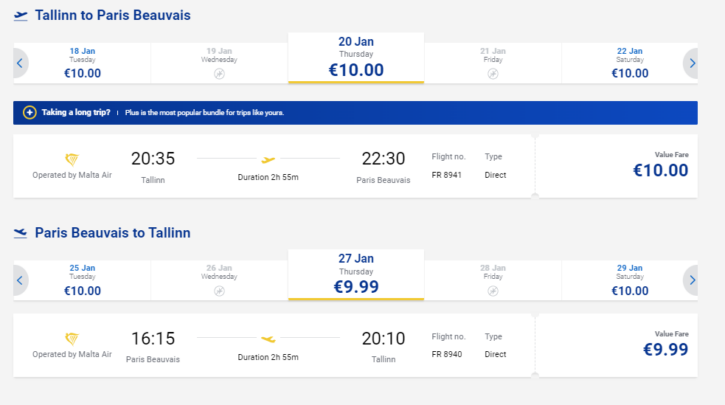Click the no-flight icon under 28 Jan Friday
The height and width of the screenshot is (405, 725).
tap(493, 291)
